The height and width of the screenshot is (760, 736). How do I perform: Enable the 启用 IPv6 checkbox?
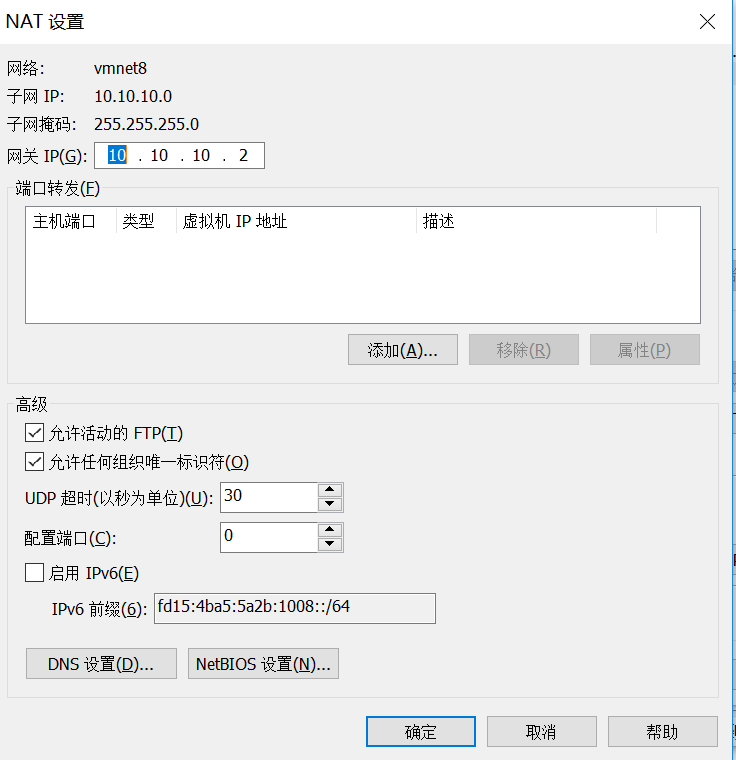tap(34, 573)
